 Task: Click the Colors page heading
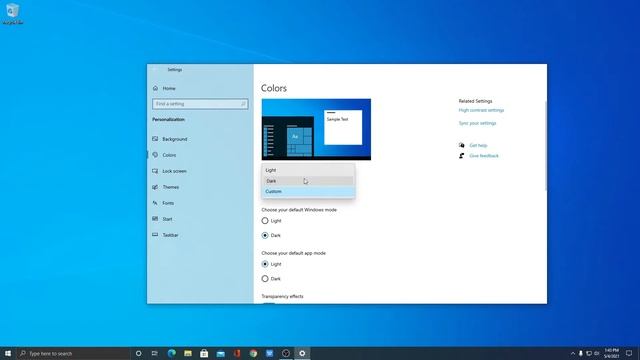point(274,88)
